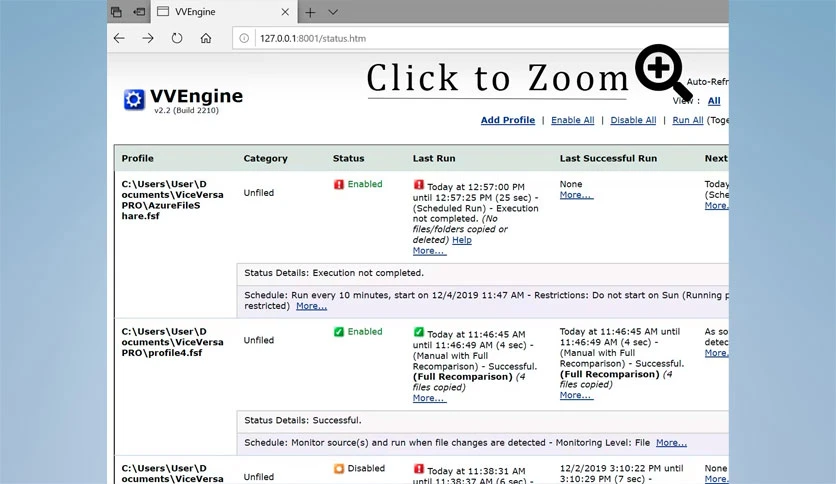836x484 pixels.
Task: Click Enable All profiles link
Action: click(x=573, y=120)
